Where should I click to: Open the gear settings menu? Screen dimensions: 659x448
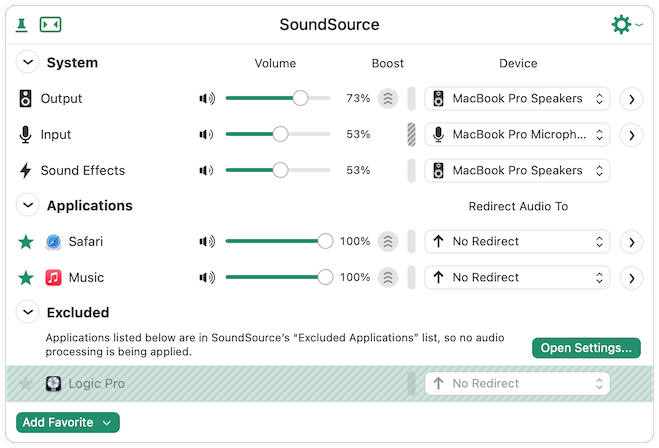click(626, 24)
